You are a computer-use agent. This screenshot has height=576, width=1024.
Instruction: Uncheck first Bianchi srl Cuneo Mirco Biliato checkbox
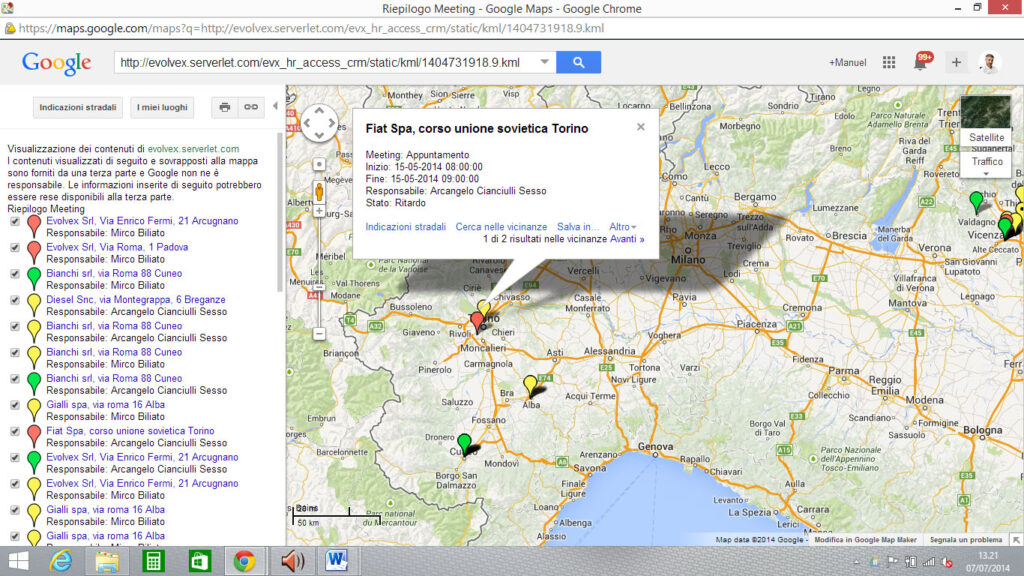point(15,274)
